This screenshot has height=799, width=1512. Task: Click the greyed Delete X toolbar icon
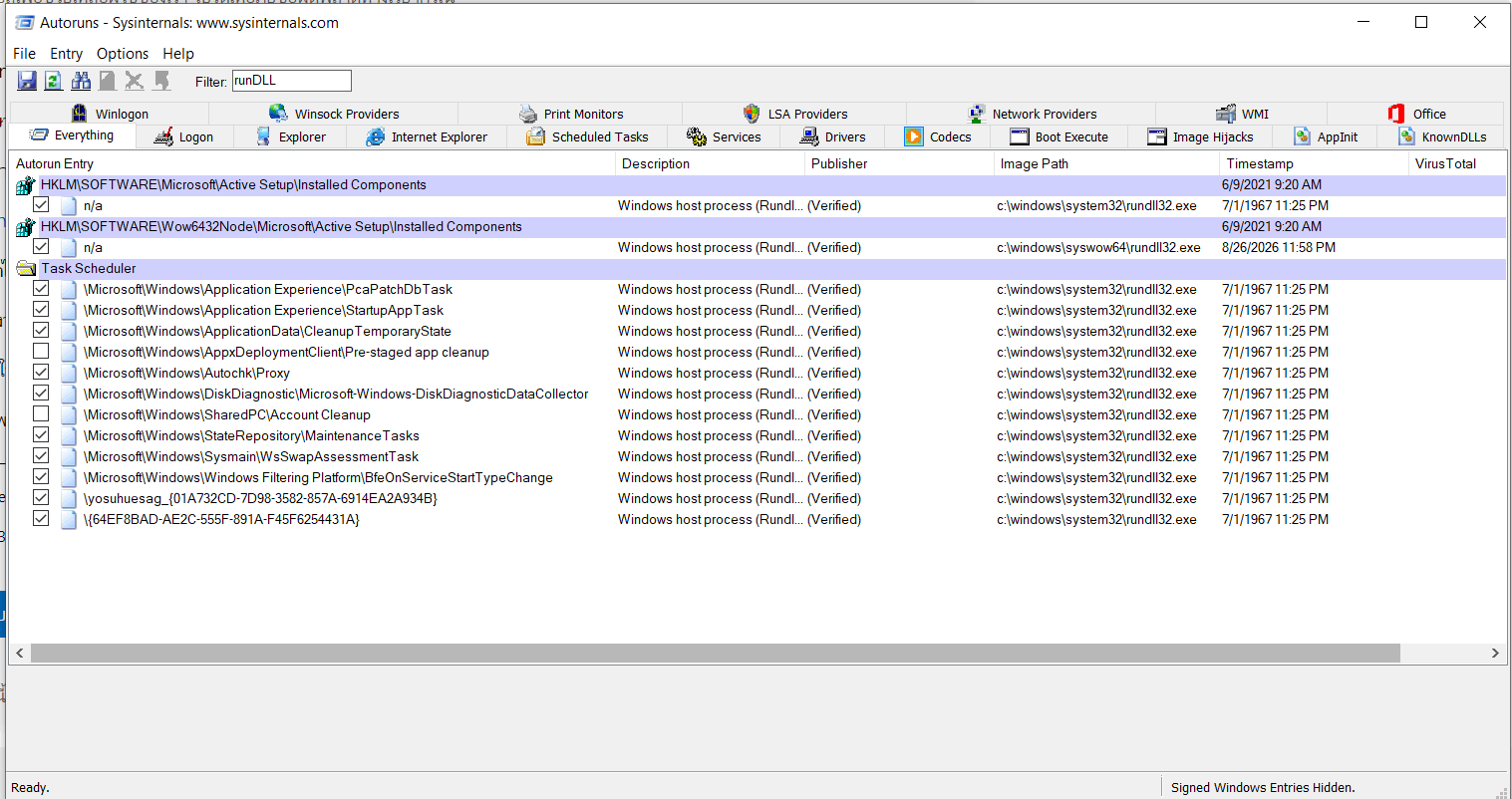pos(135,81)
